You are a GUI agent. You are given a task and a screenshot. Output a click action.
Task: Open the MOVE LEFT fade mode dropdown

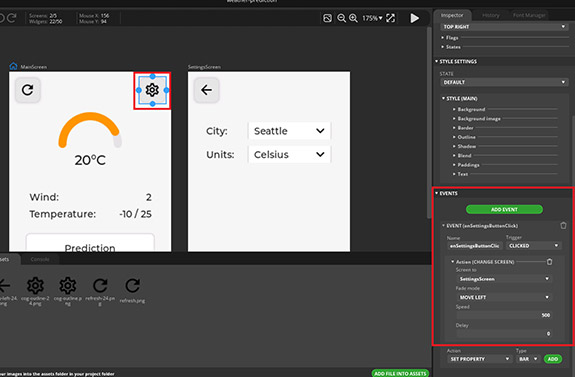[x=504, y=297]
